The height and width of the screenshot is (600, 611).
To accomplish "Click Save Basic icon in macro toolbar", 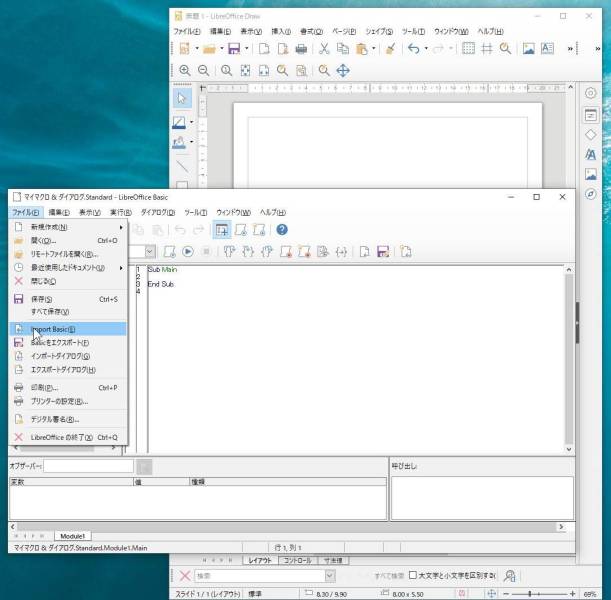I will (x=383, y=252).
